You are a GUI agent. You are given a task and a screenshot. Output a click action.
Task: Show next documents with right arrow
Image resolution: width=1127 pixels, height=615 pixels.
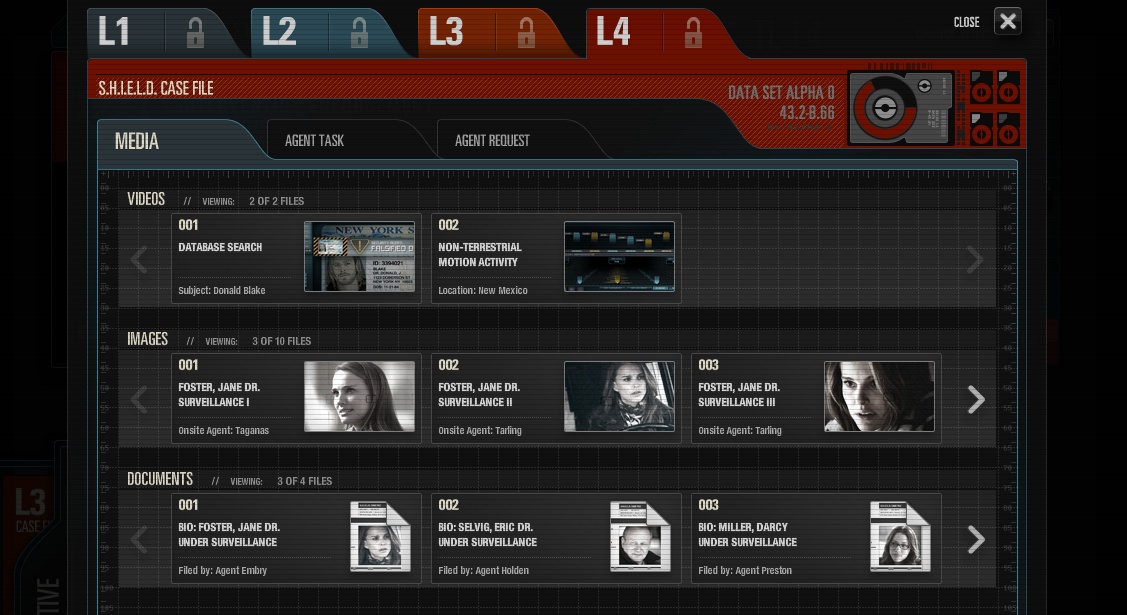point(975,540)
